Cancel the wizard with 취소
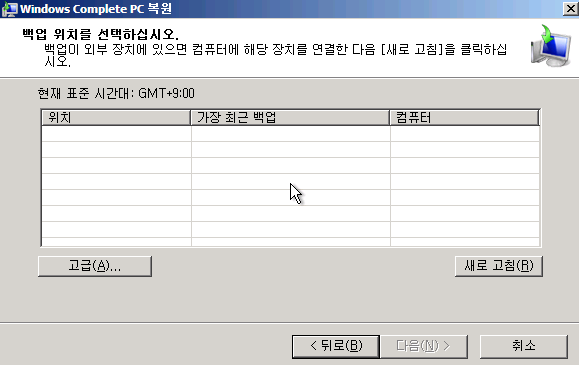Image resolution: width=579 pixels, height=365 pixels. pos(524,346)
